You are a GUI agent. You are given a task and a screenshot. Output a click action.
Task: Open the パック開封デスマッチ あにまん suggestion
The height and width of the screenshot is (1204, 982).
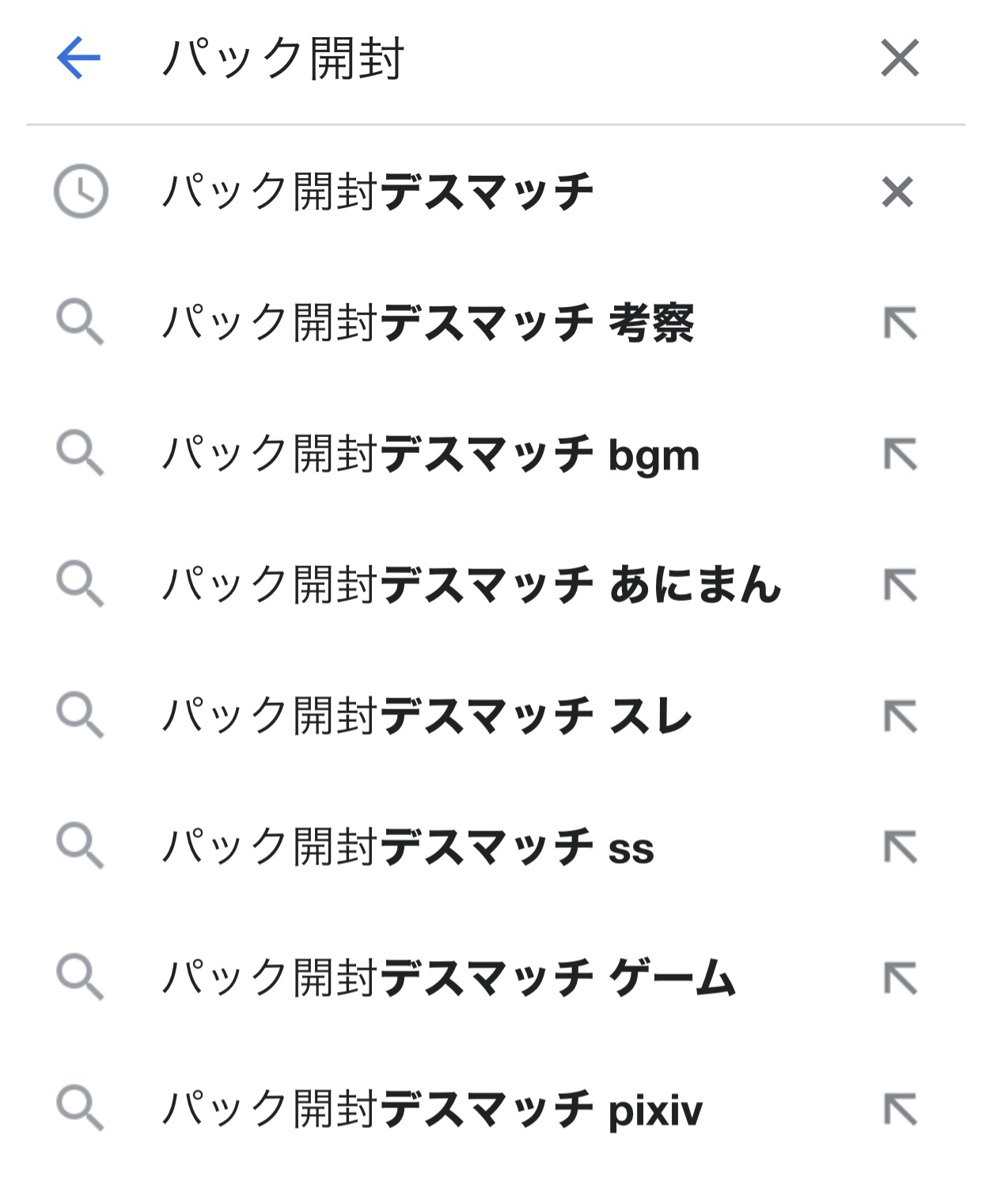point(472,585)
